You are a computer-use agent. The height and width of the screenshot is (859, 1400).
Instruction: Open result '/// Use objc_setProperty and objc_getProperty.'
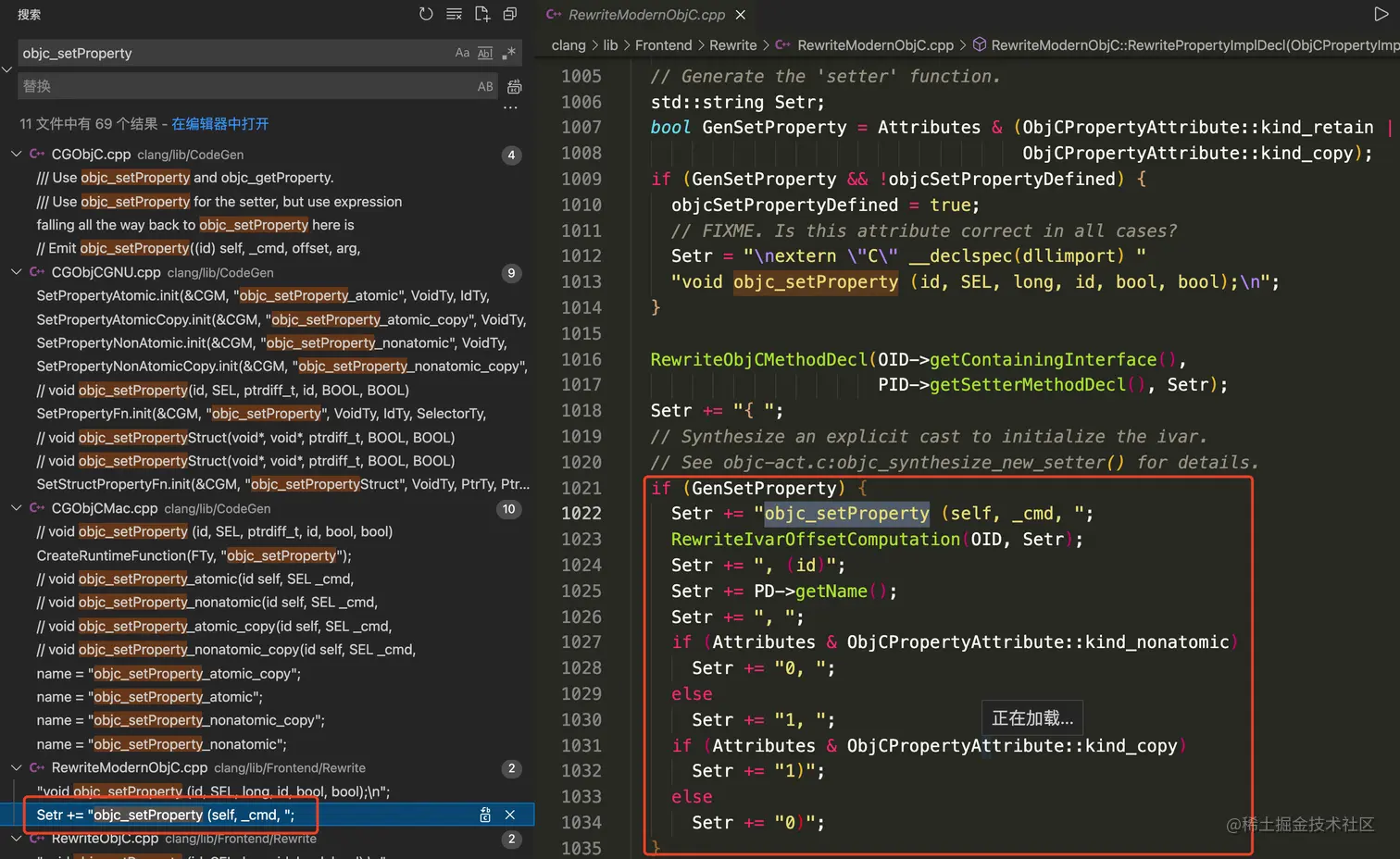click(185, 177)
